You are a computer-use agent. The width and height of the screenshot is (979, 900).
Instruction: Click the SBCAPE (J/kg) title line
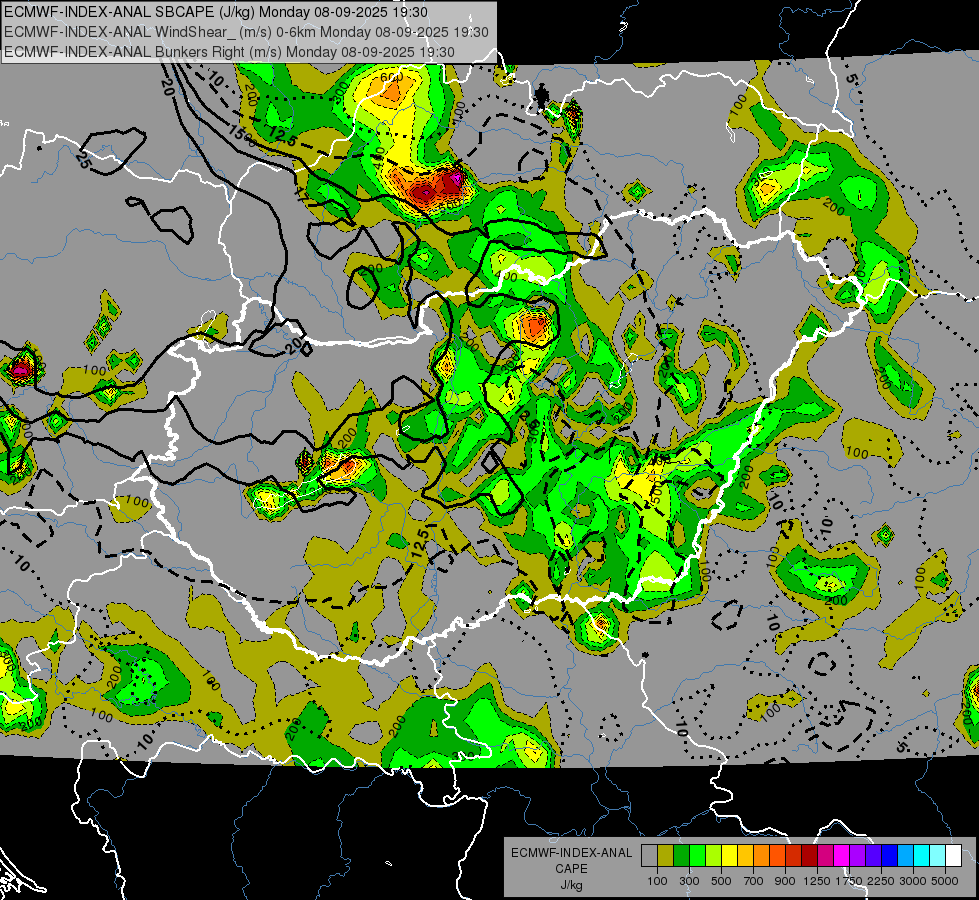click(x=216, y=12)
